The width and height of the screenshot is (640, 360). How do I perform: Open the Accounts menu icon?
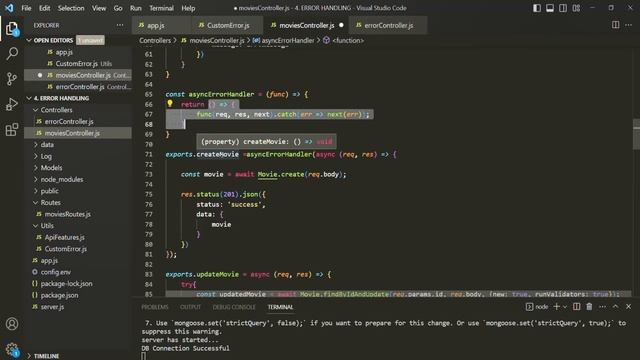pyautogui.click(x=12, y=324)
